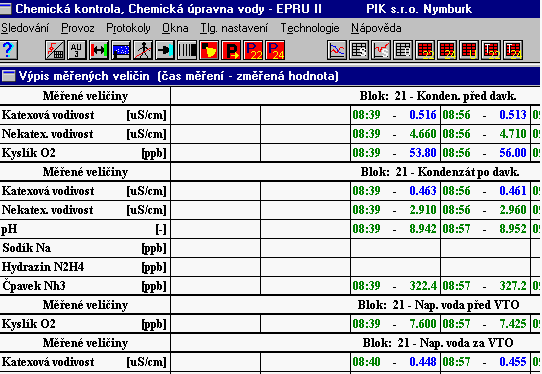
Task: Click the 08:39 - 322.4 Čpavek cell
Action: coord(395,286)
